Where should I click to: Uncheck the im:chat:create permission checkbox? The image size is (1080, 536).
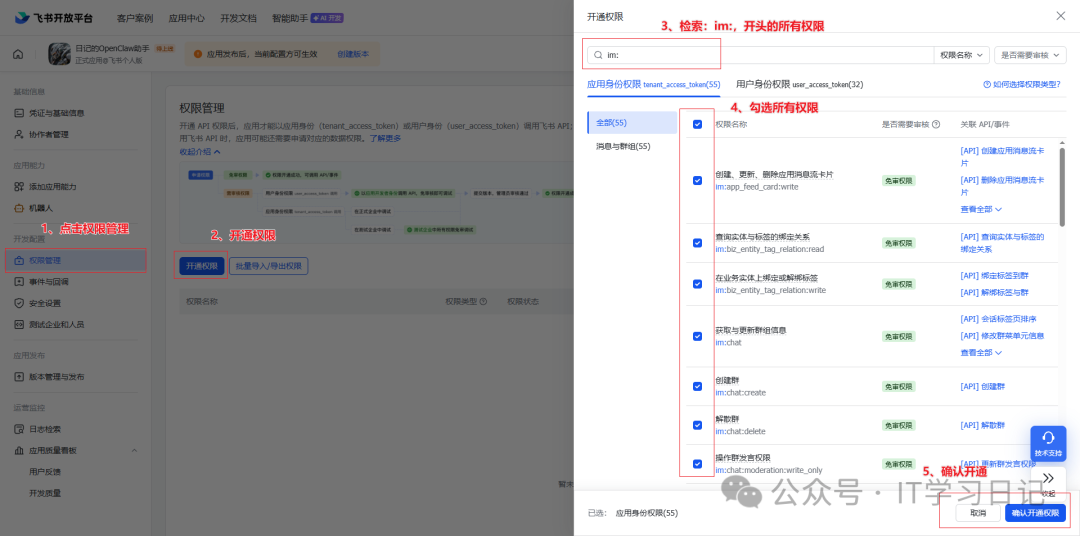click(x=697, y=386)
